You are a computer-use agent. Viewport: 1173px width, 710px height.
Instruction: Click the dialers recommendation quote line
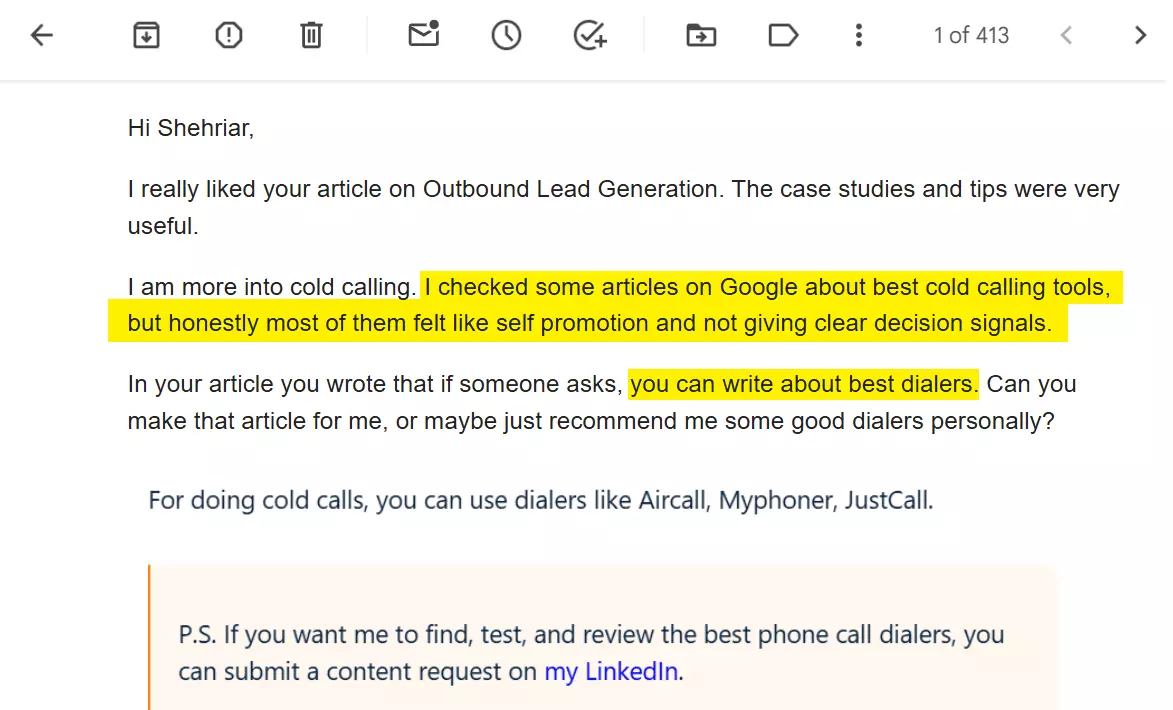point(540,500)
